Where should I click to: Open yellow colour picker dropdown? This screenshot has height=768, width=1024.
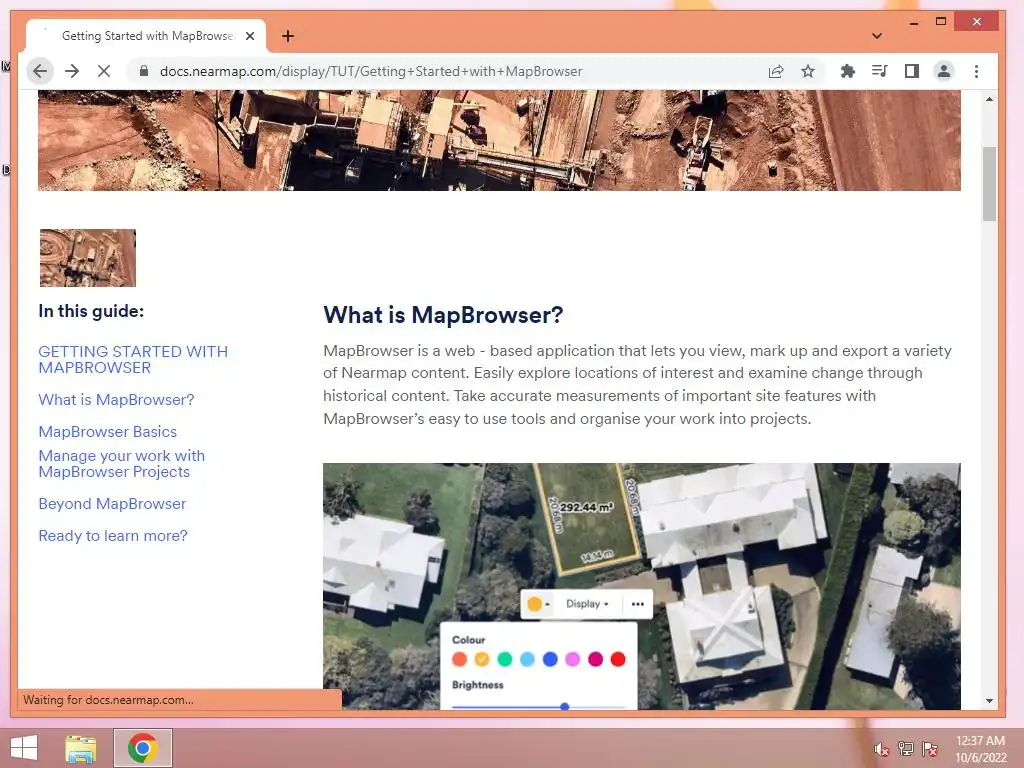click(539, 604)
